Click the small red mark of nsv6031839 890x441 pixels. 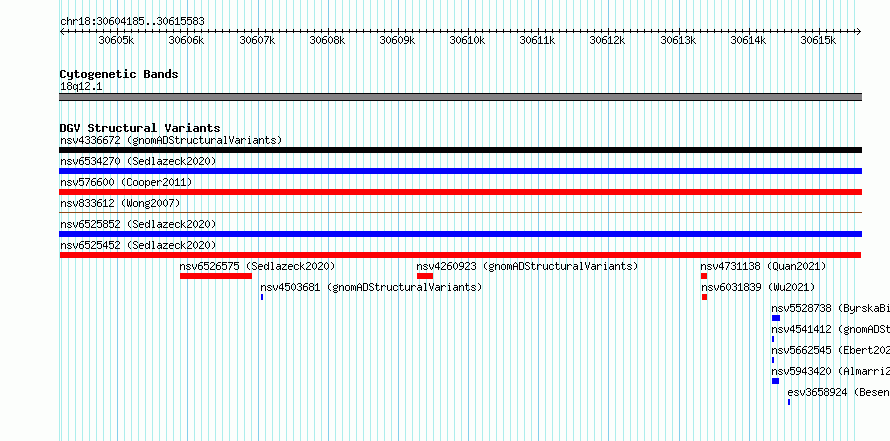[704, 297]
